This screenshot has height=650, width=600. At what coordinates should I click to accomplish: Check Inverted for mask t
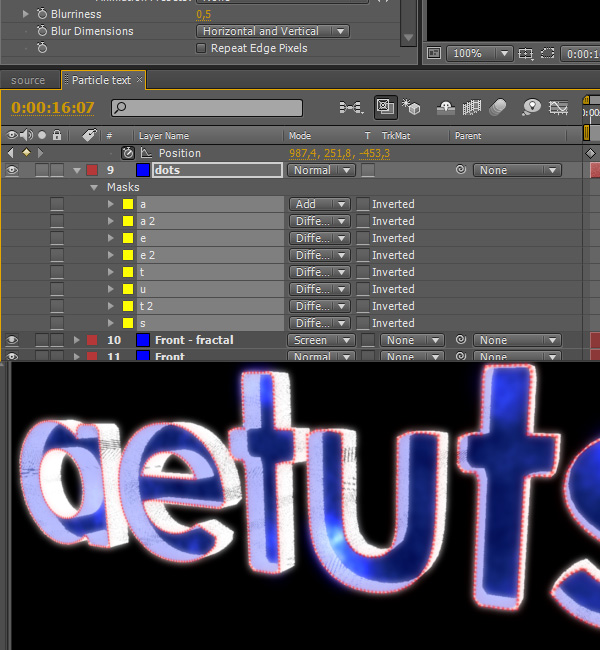coord(363,272)
